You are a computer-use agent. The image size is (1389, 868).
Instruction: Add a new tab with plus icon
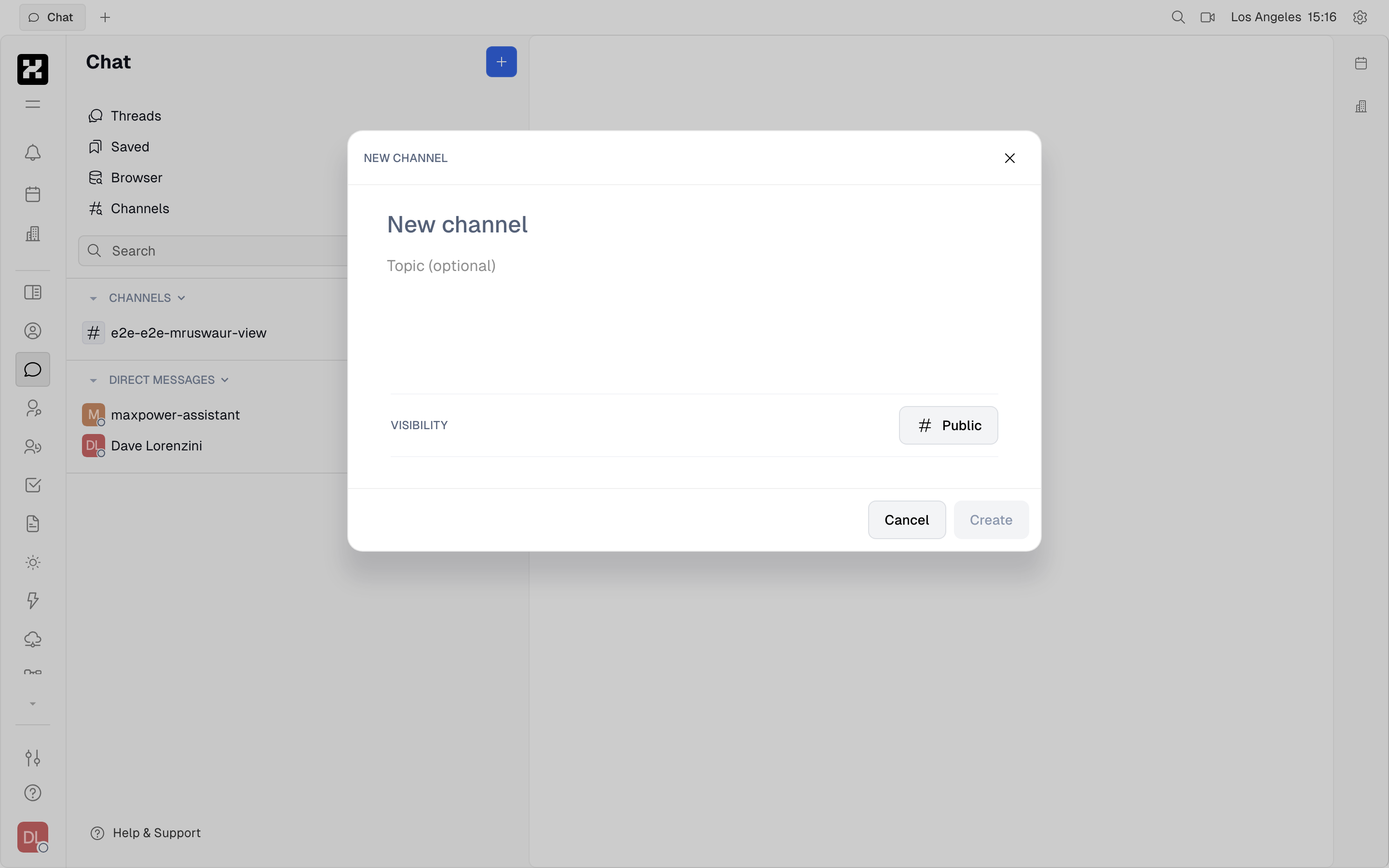(x=105, y=17)
